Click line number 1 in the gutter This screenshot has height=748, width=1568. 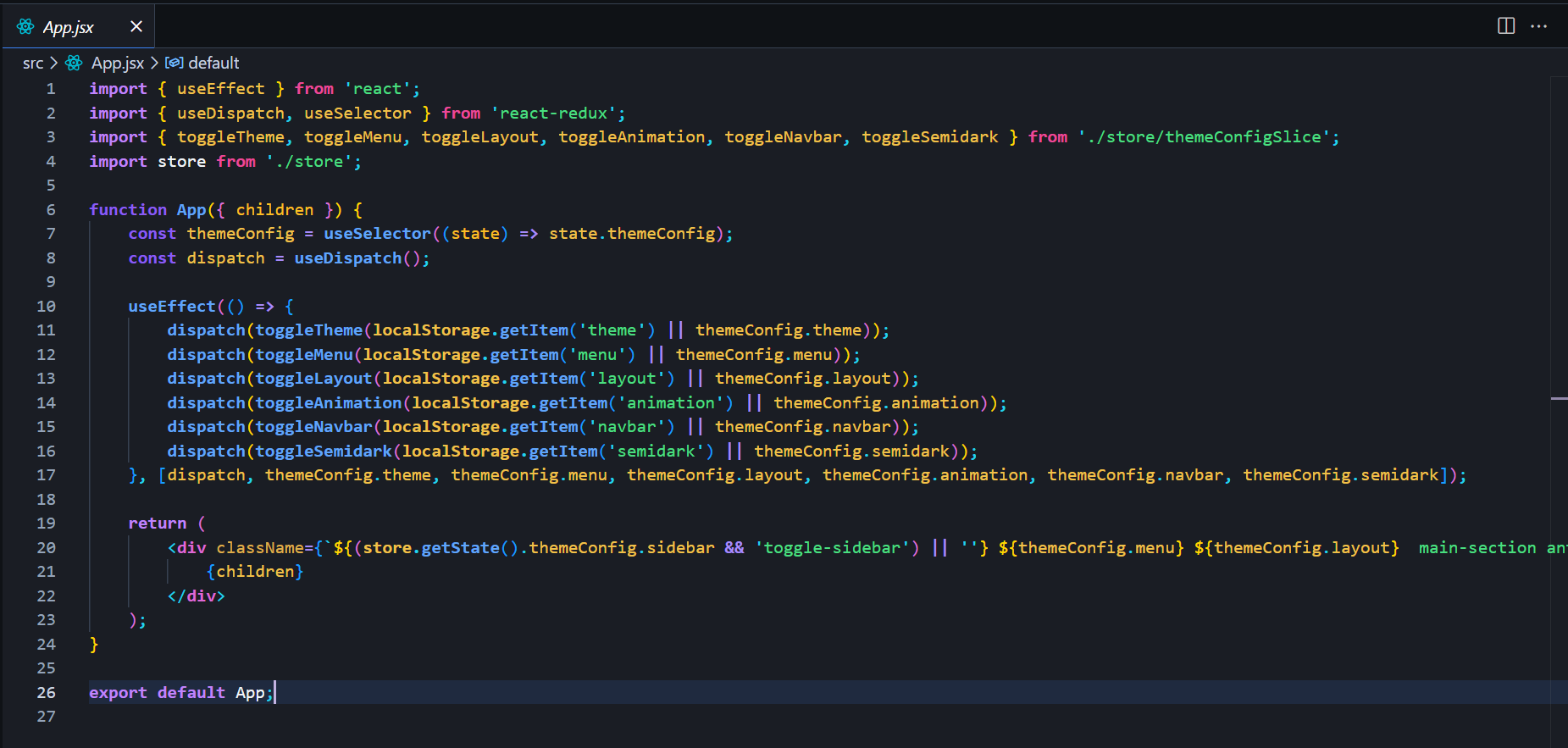(x=51, y=89)
